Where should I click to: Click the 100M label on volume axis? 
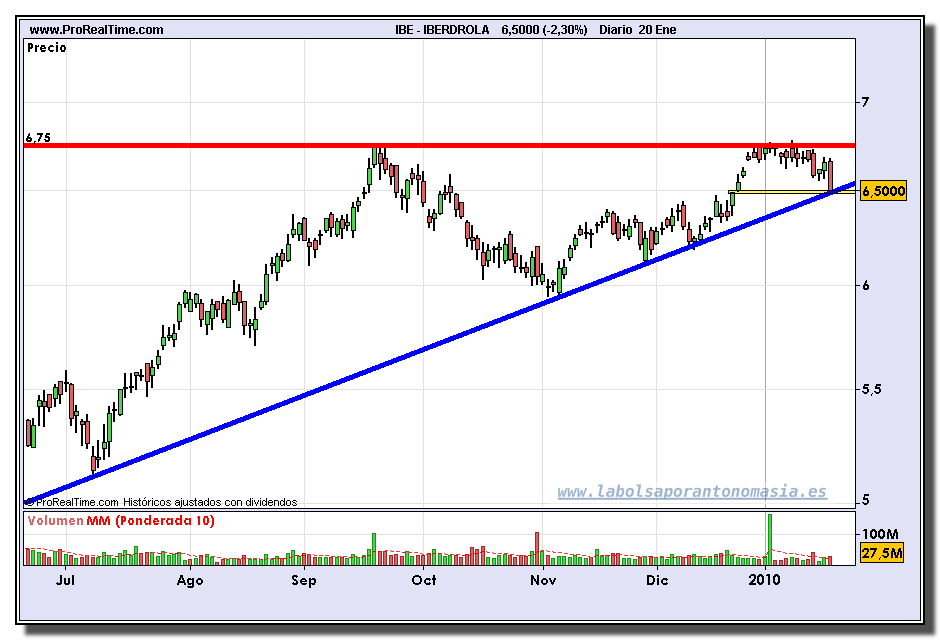(x=880, y=534)
